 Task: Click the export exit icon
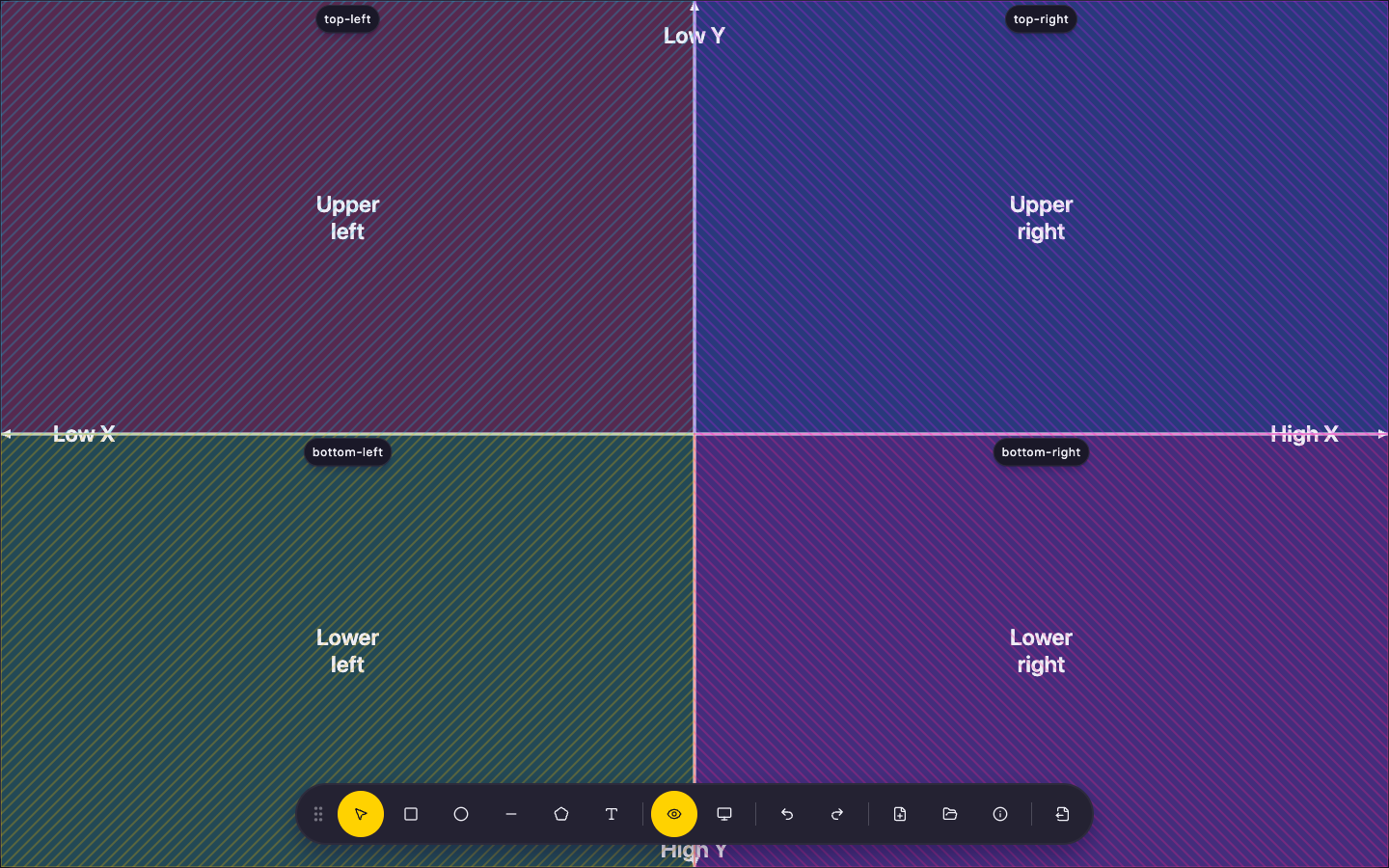point(1063,814)
